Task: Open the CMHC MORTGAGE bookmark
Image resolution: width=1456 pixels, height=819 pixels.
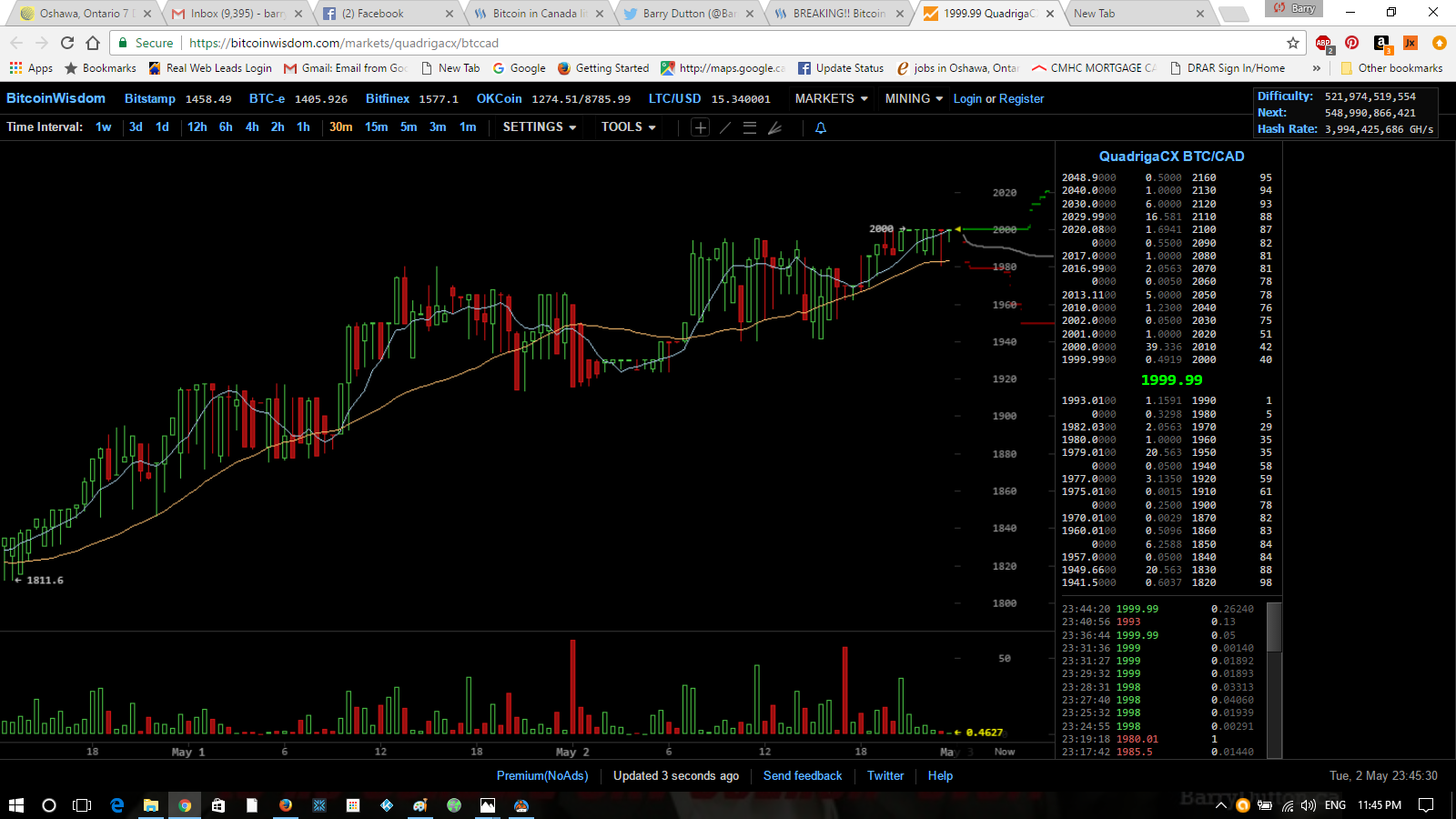Action: click(x=1095, y=68)
